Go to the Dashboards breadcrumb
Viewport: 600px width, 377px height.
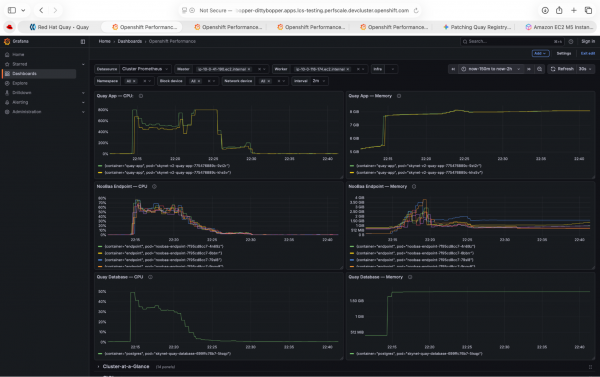point(130,41)
